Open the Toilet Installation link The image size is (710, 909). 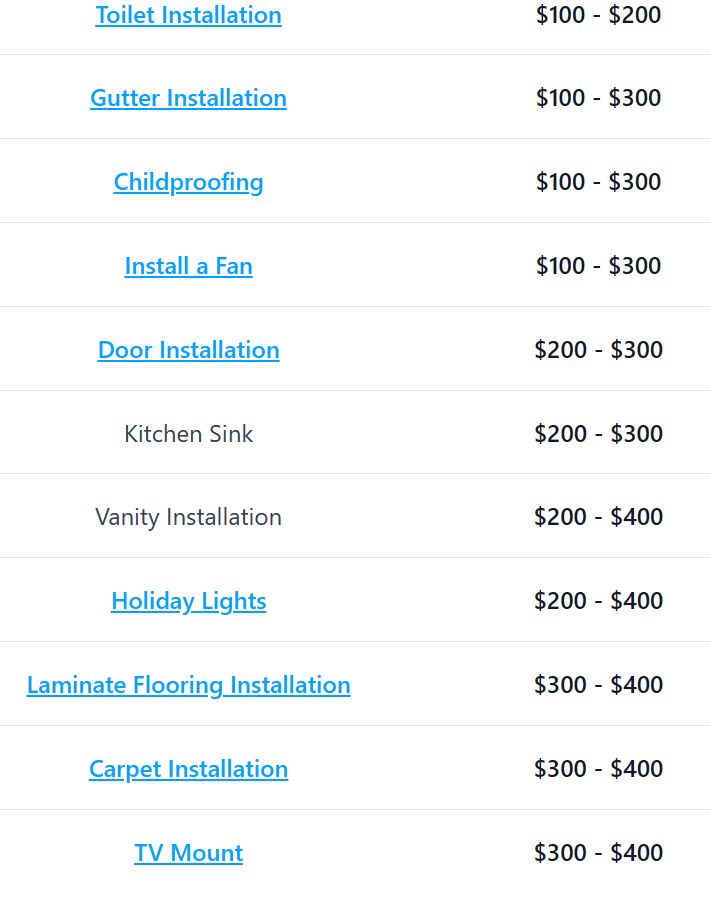pyautogui.click(x=188, y=15)
